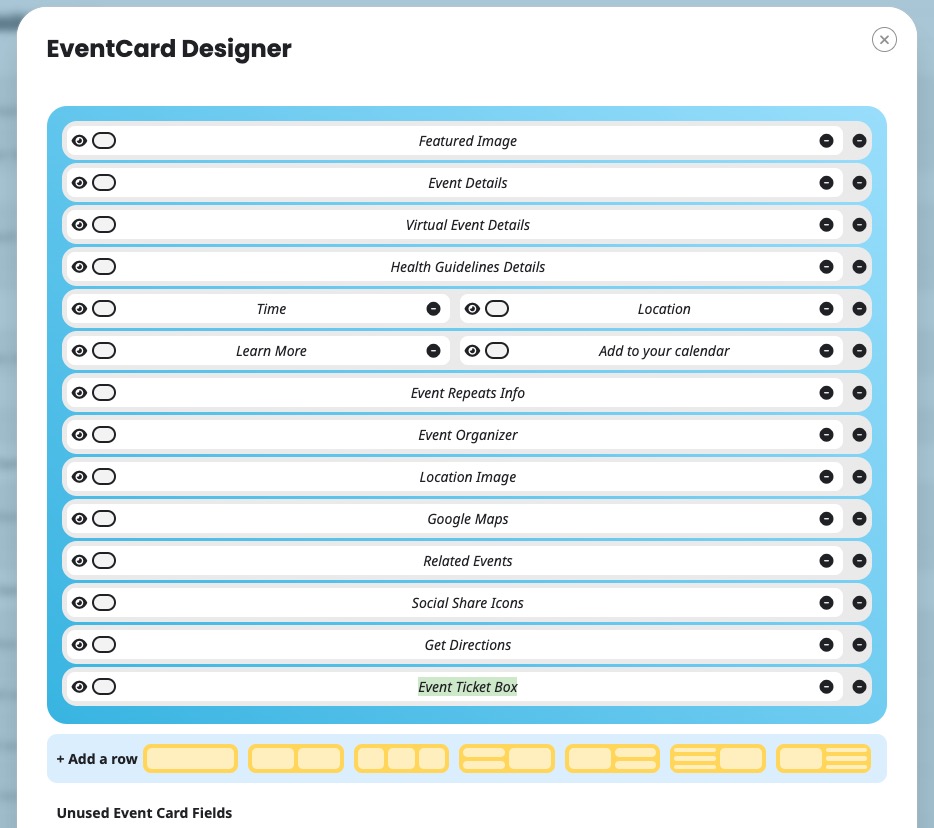
Task: Remove the Related Events field
Action: pos(826,561)
